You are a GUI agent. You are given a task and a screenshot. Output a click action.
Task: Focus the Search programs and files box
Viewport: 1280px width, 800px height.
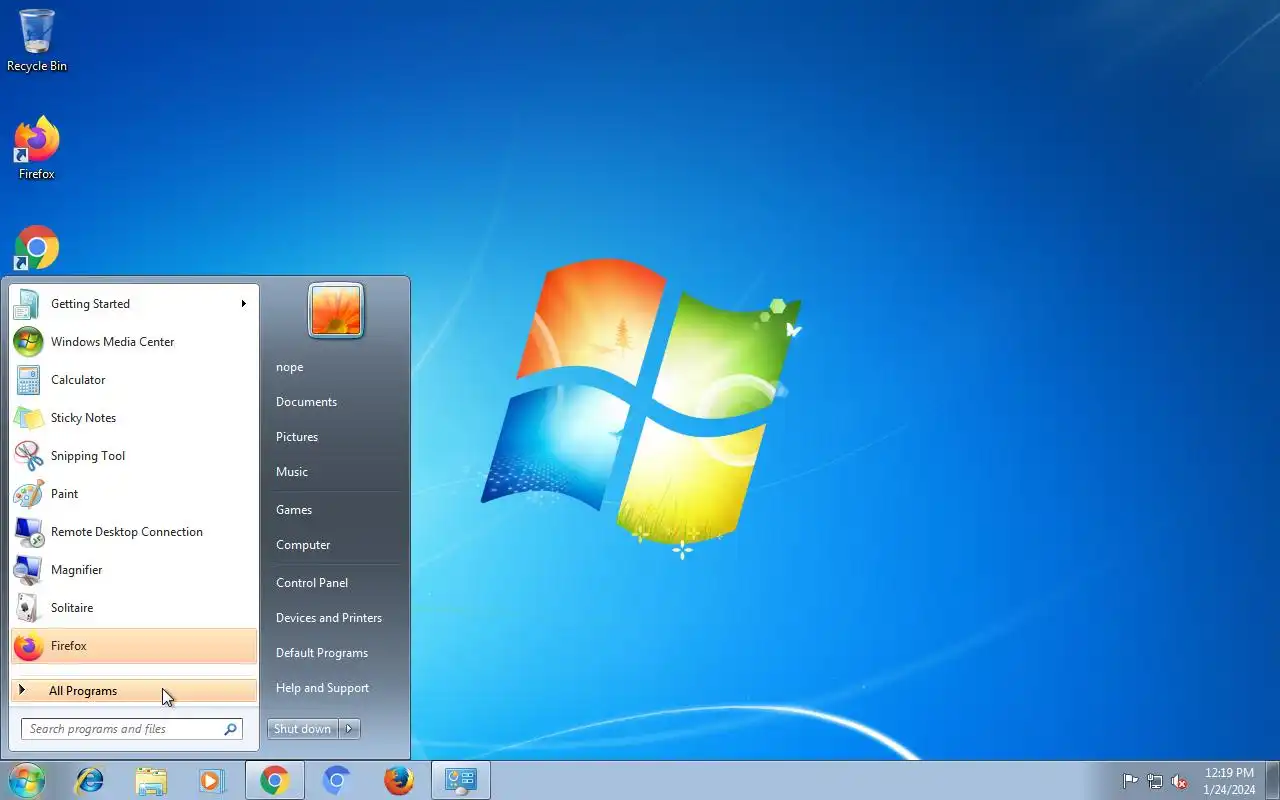pyautogui.click(x=132, y=729)
